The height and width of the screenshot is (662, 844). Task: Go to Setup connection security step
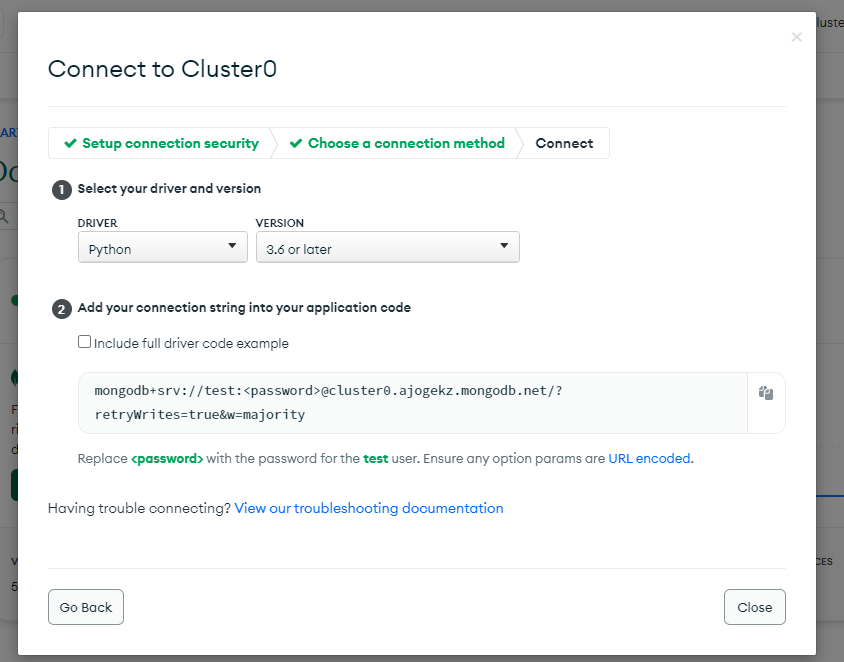(161, 143)
